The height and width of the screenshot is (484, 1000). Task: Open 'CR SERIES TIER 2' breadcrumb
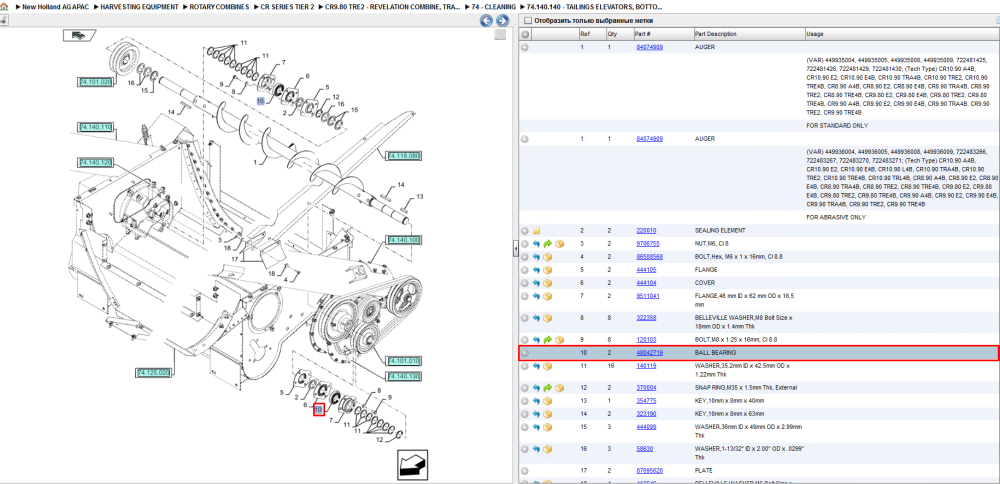[288, 7]
